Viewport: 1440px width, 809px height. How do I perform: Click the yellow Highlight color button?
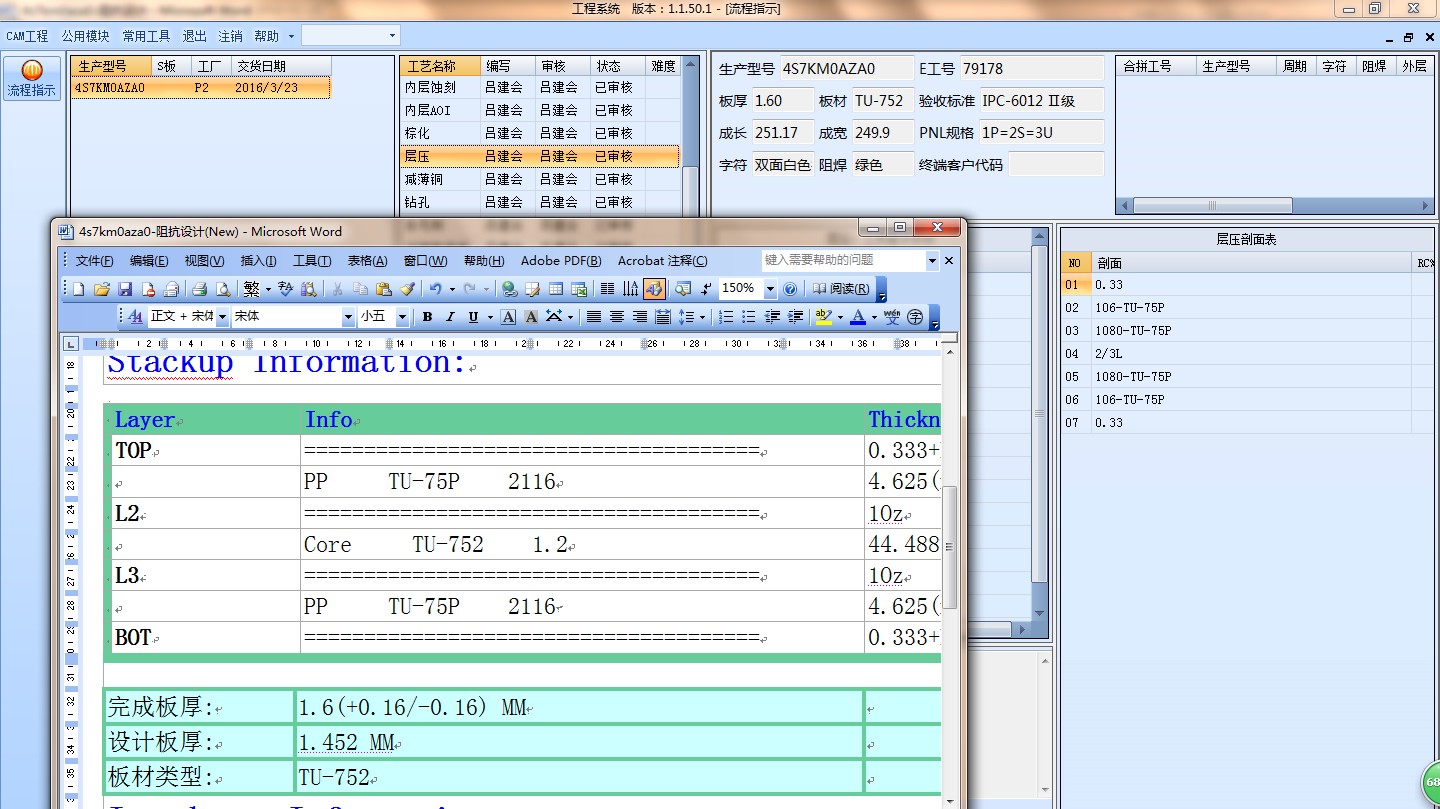pyautogui.click(x=823, y=316)
